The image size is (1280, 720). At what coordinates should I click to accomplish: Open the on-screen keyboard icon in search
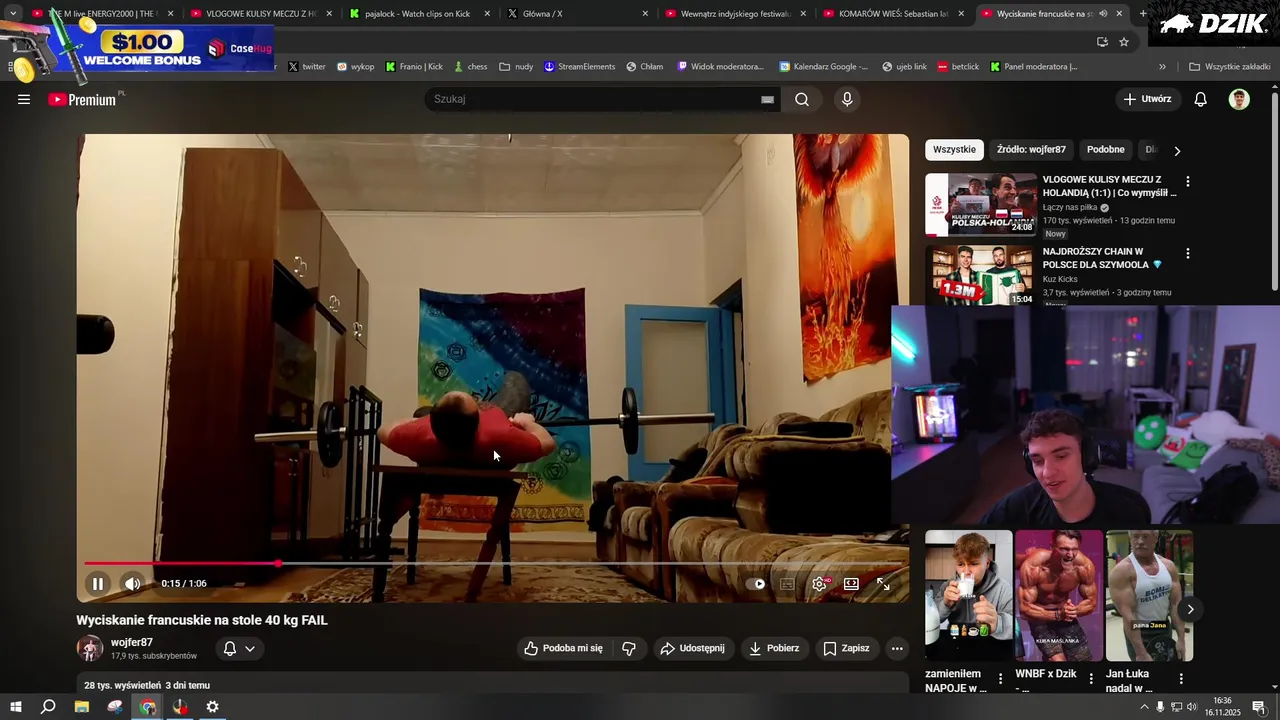tap(767, 99)
